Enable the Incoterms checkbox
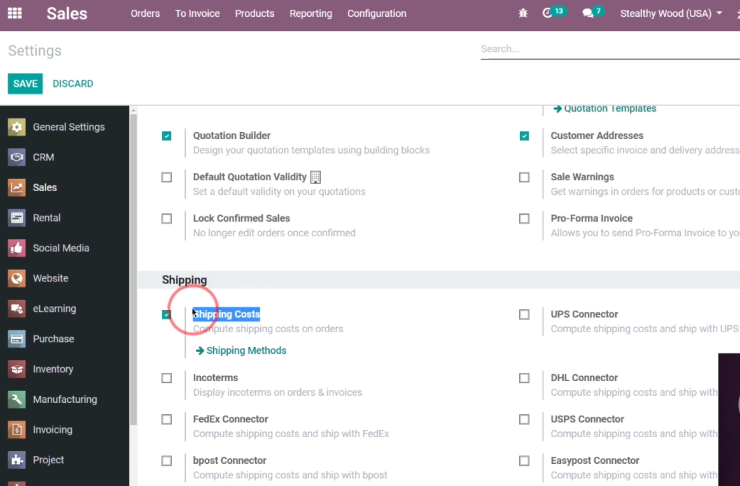The image size is (740, 486). point(167,378)
